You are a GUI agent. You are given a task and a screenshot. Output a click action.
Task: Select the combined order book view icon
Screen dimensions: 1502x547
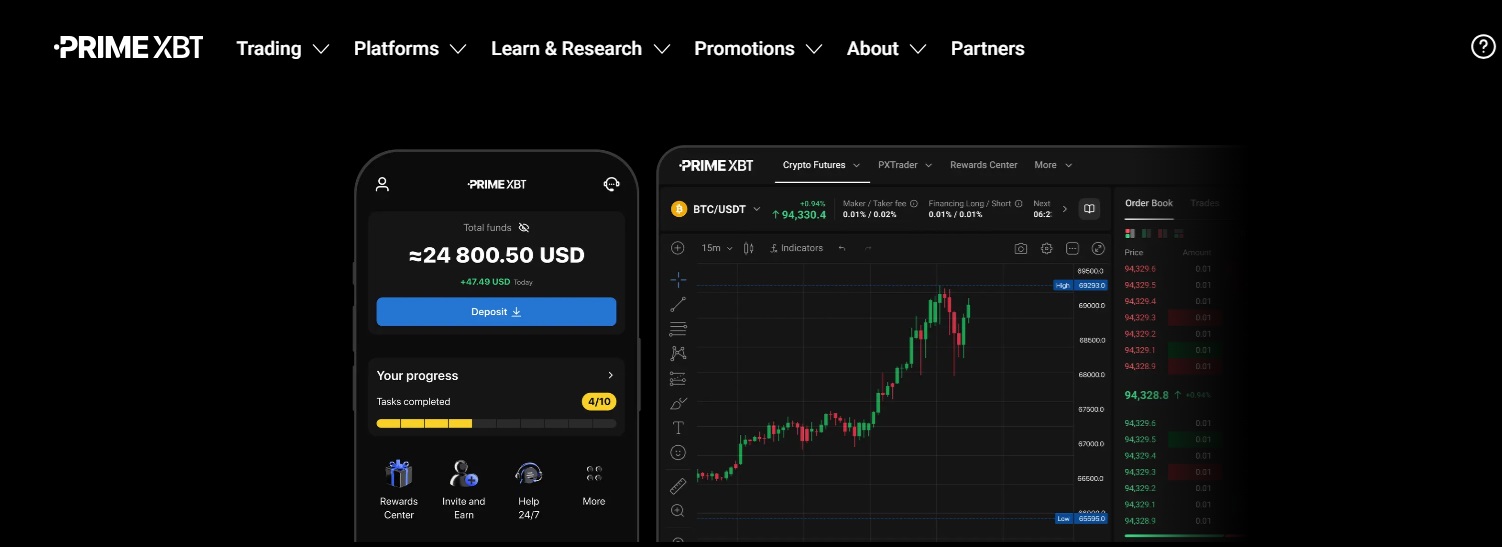(x=1130, y=233)
